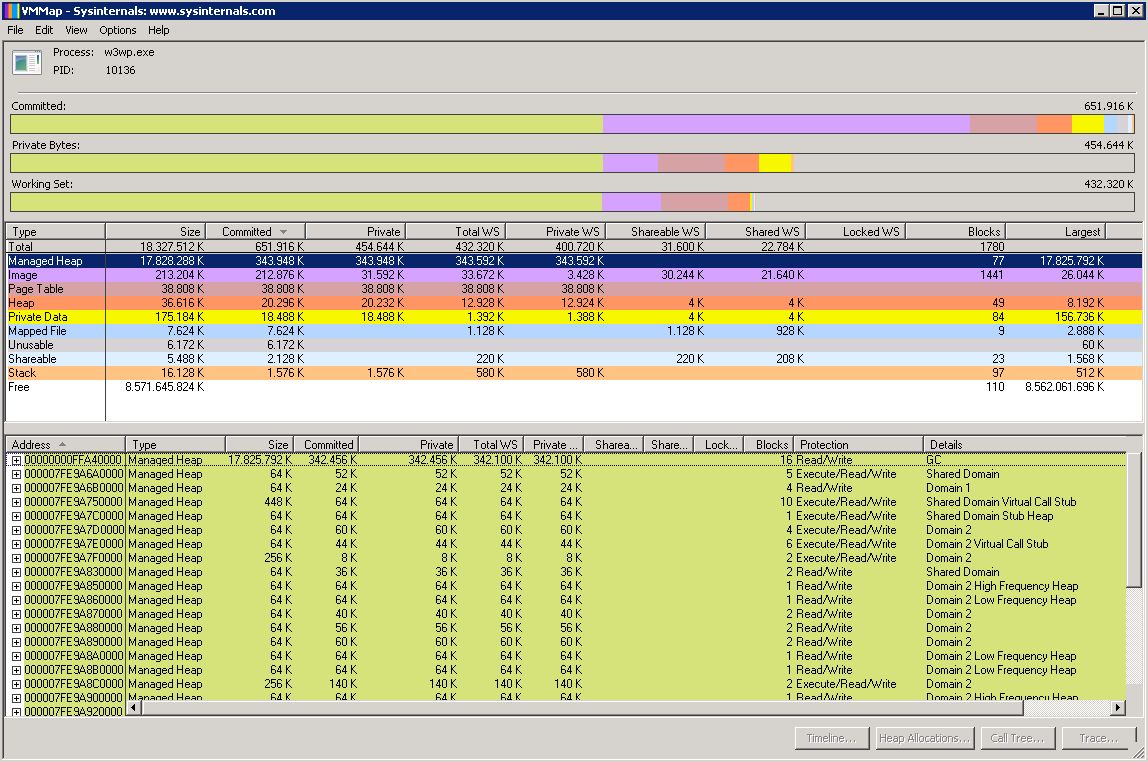Open the File menu

15,30
